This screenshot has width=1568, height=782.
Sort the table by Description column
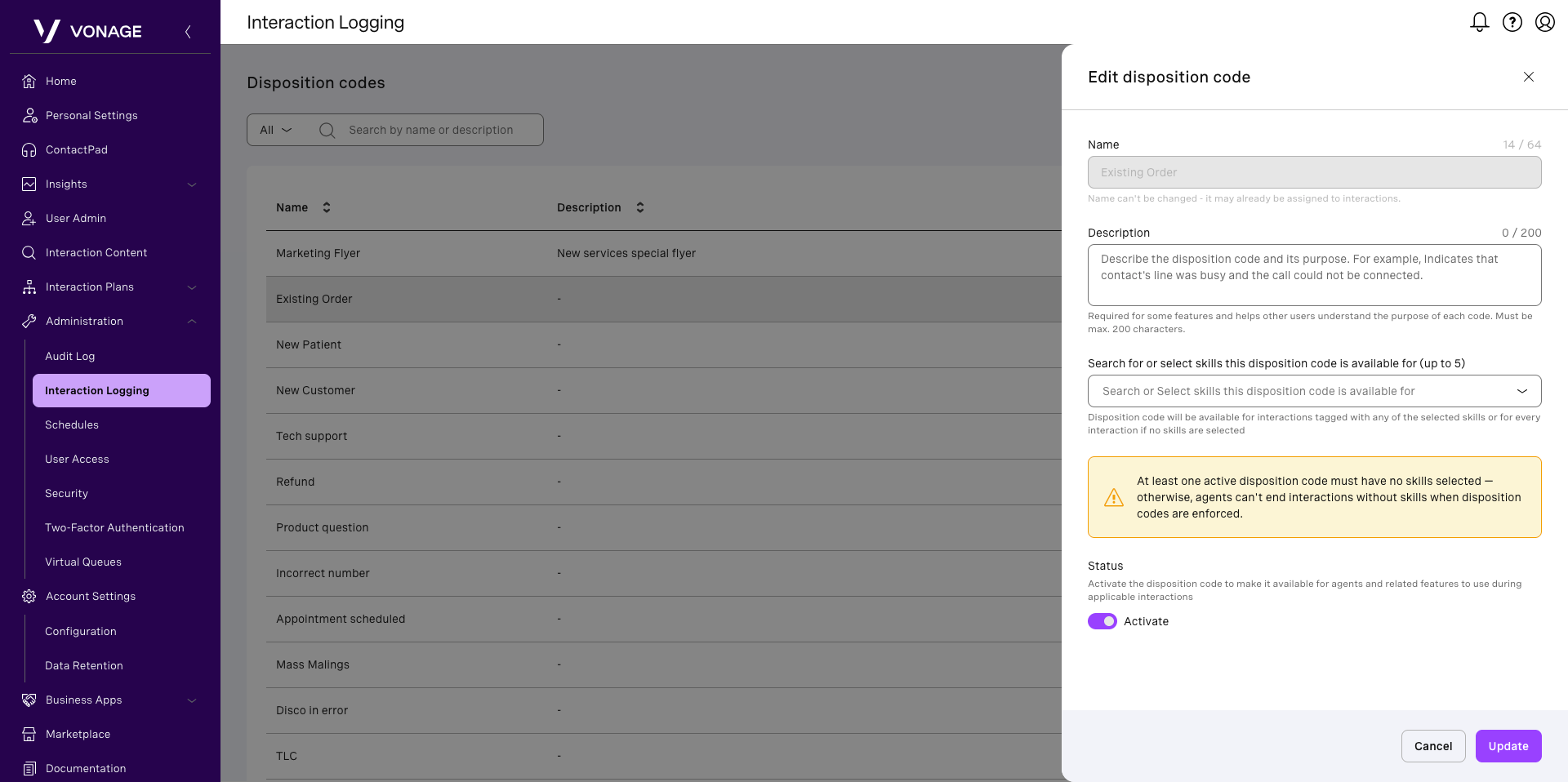tap(639, 207)
